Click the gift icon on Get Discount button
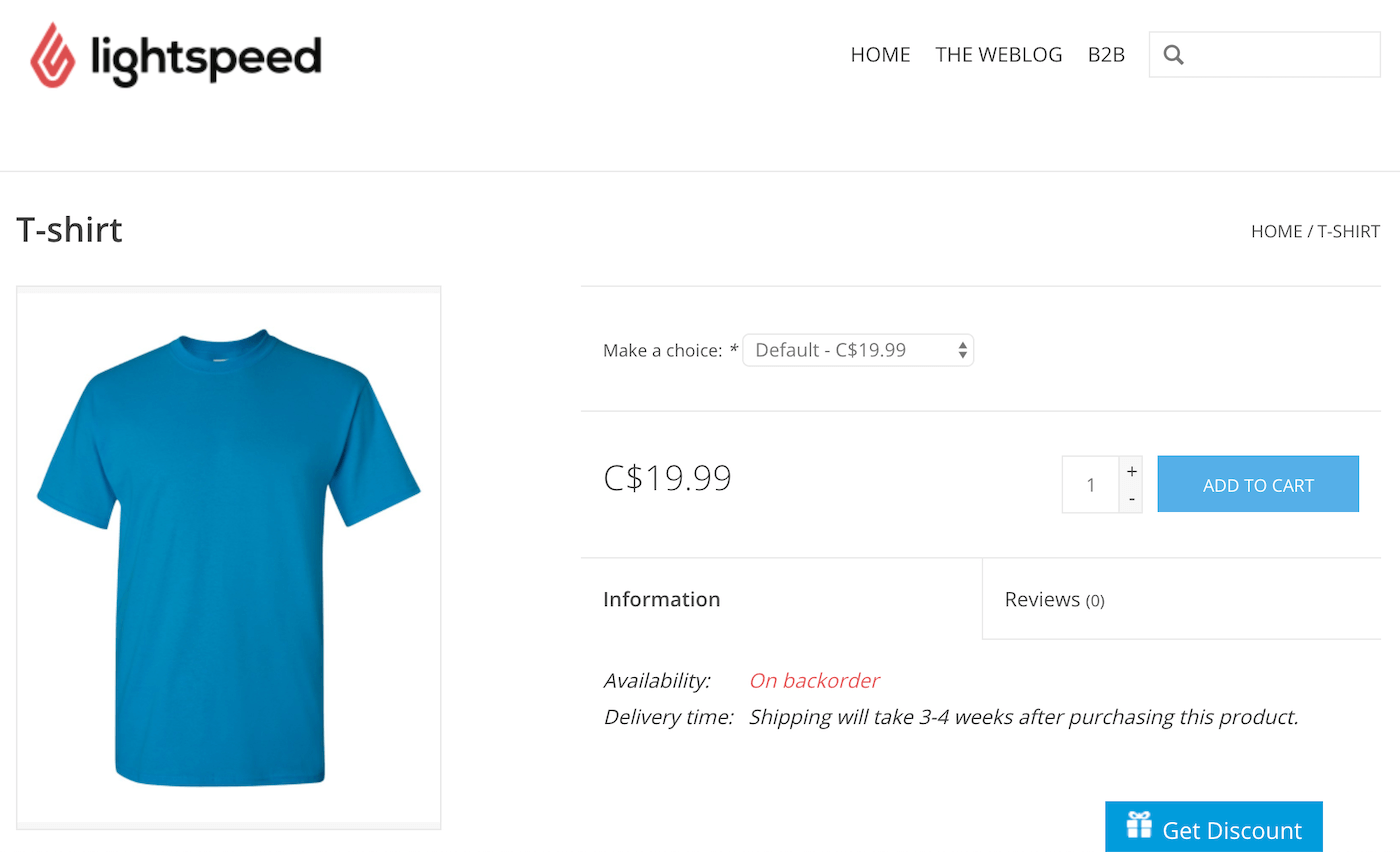Screen dimensions: 1400x852 point(1137,828)
